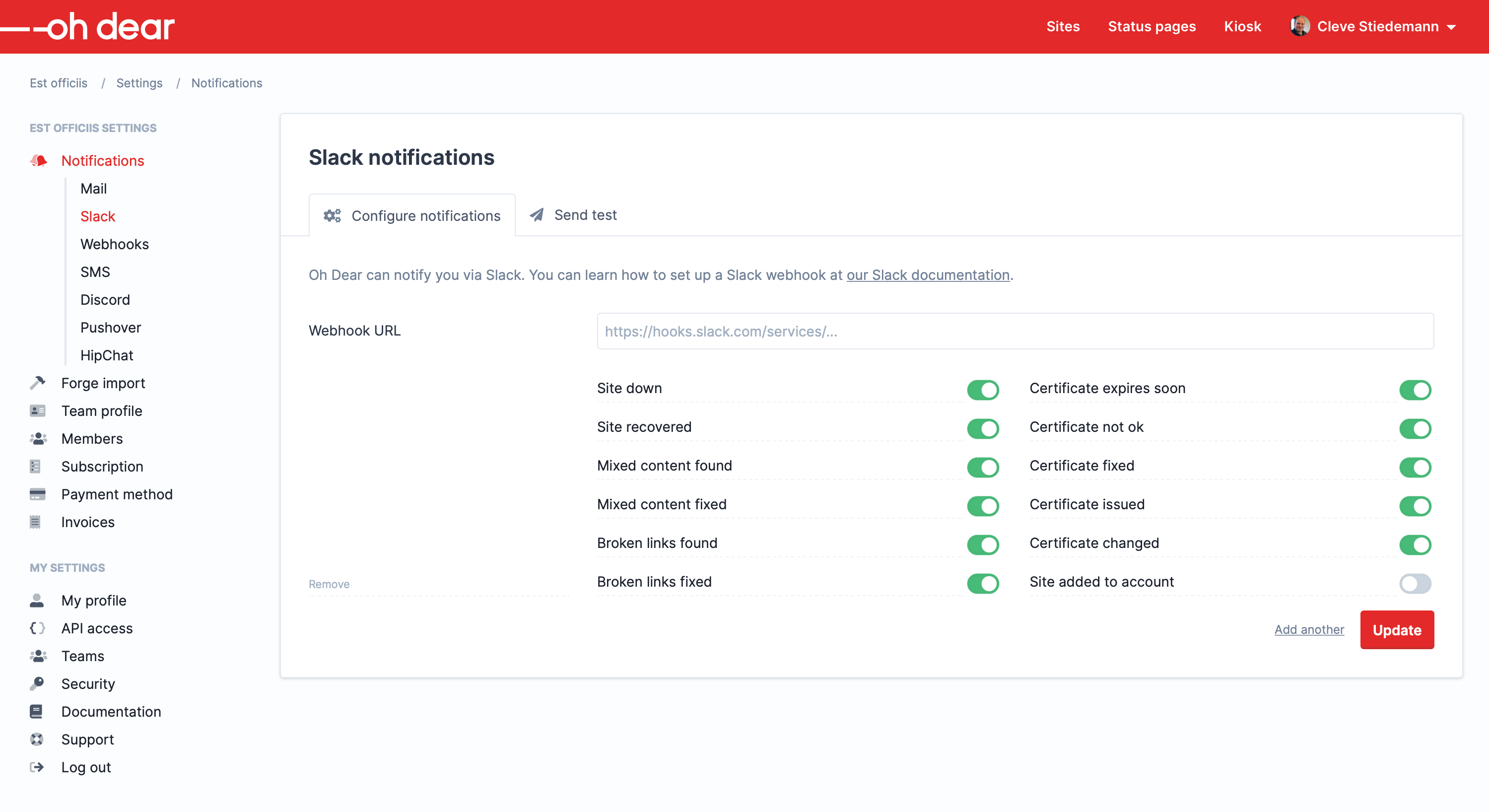Click the Oh Dear logo
The width and height of the screenshot is (1489, 812).
[x=88, y=27]
